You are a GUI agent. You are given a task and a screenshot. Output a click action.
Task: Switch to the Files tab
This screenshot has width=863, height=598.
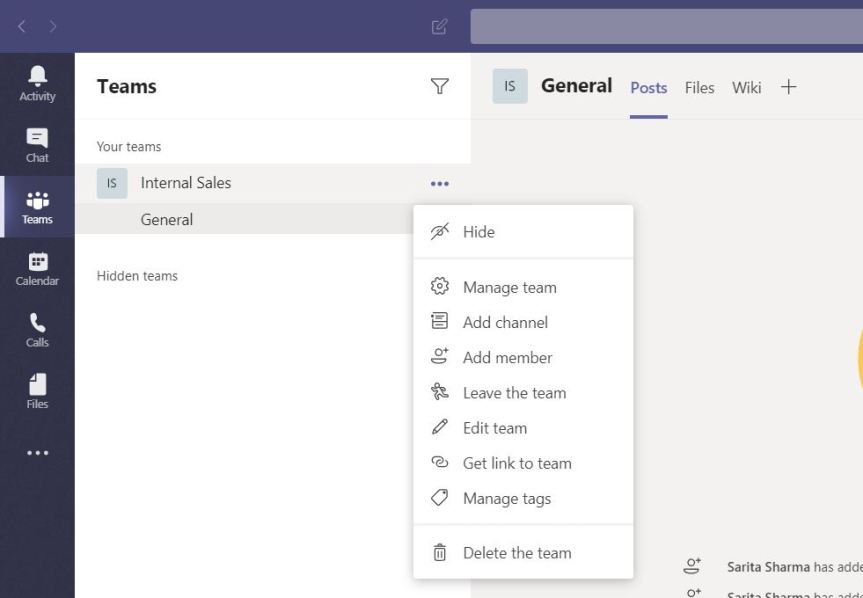[699, 88]
